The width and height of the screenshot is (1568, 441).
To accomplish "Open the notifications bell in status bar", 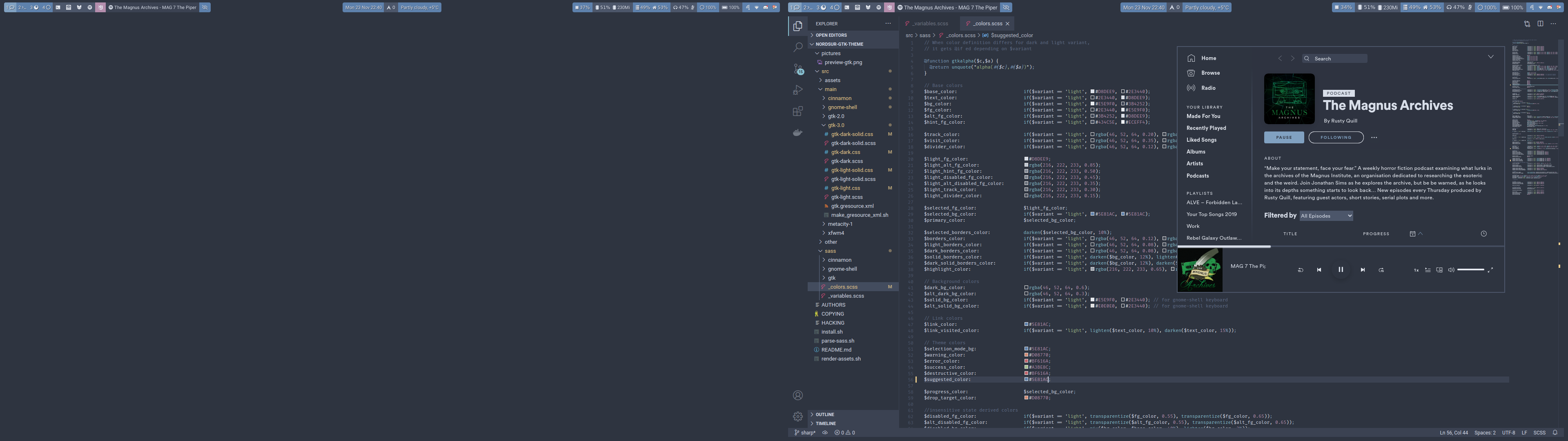I will (x=1555, y=433).
